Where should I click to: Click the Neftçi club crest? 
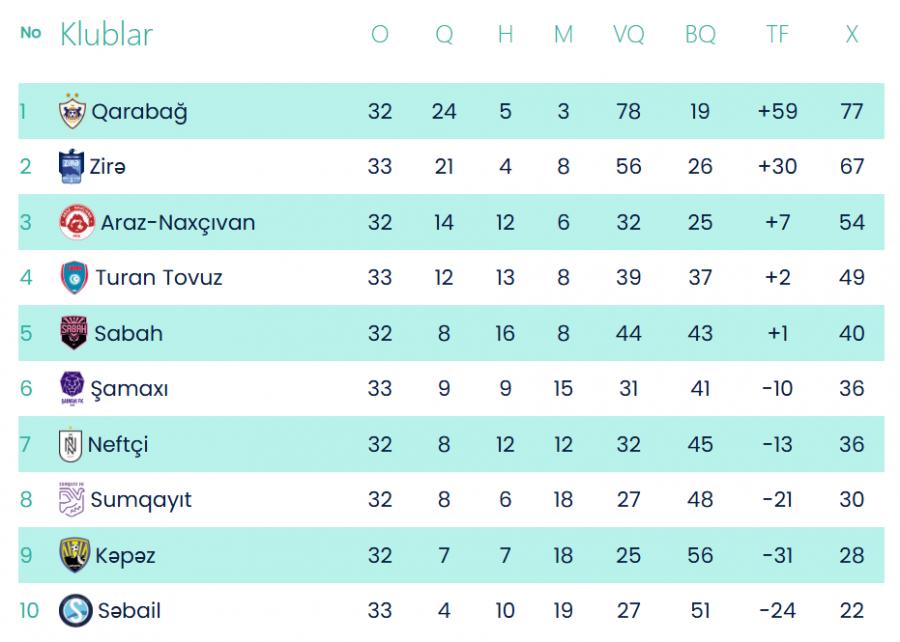point(71,445)
